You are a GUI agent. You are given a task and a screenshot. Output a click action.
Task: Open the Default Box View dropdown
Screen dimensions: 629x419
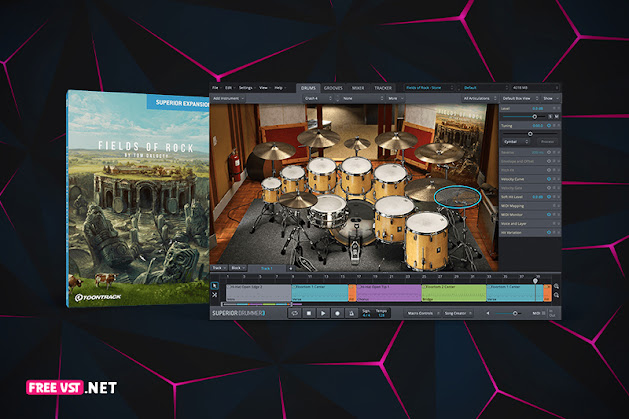[520, 98]
